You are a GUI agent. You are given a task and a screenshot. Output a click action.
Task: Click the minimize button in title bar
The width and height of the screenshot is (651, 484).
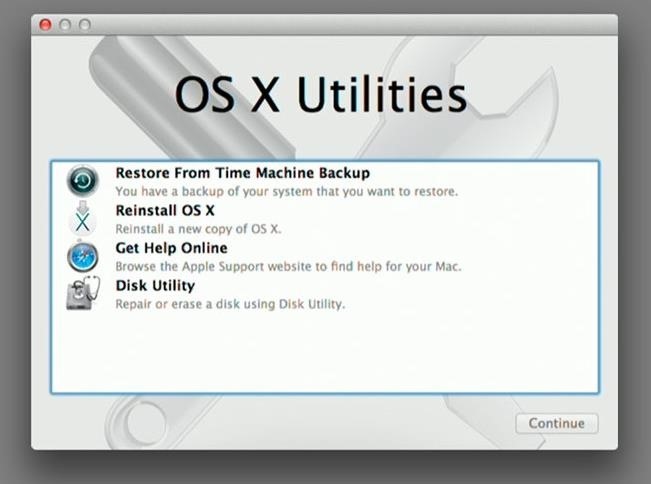click(x=65, y=24)
